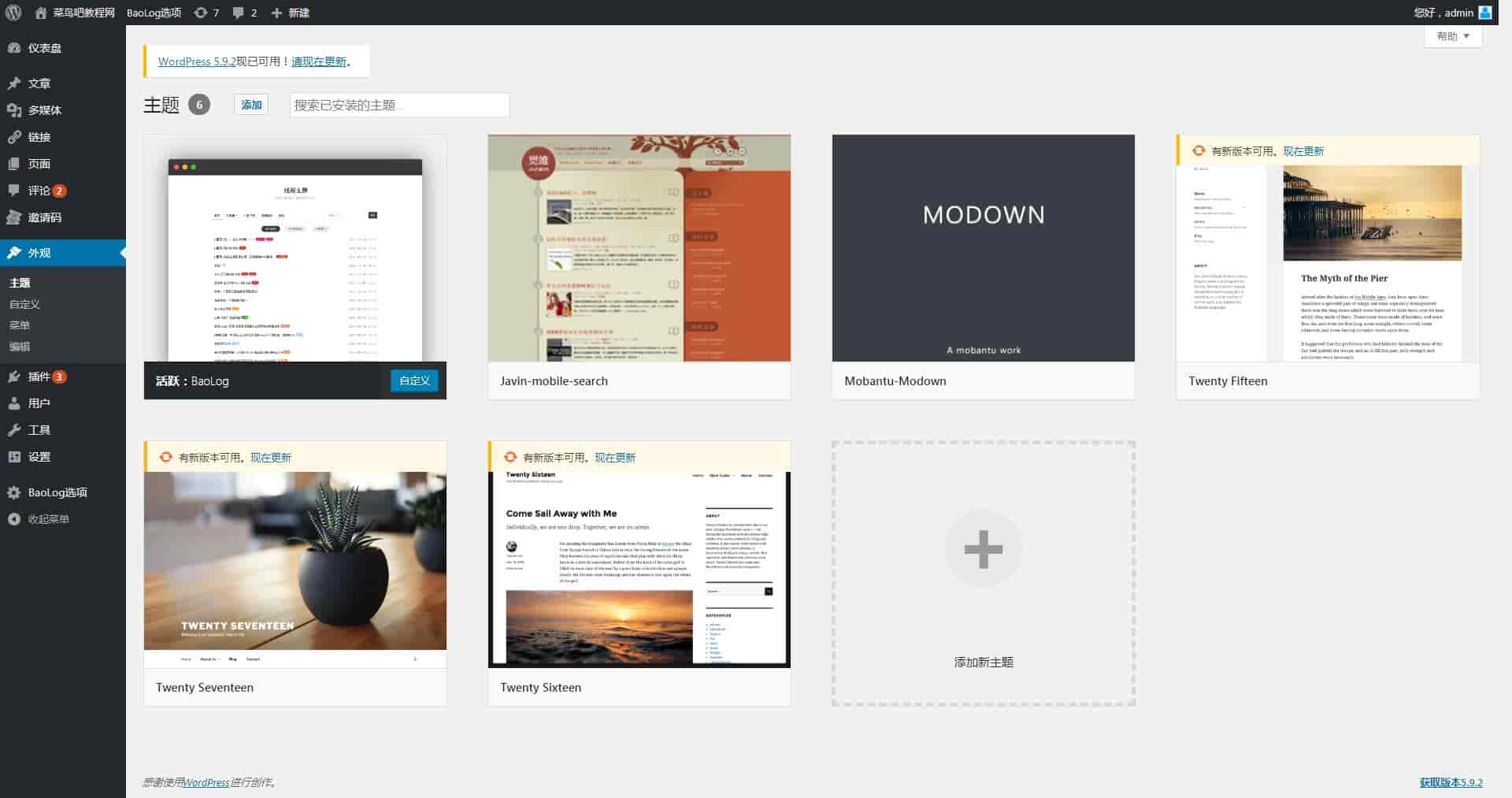The height and width of the screenshot is (798, 1512).
Task: Open the 新建 menu label
Action: (298, 13)
